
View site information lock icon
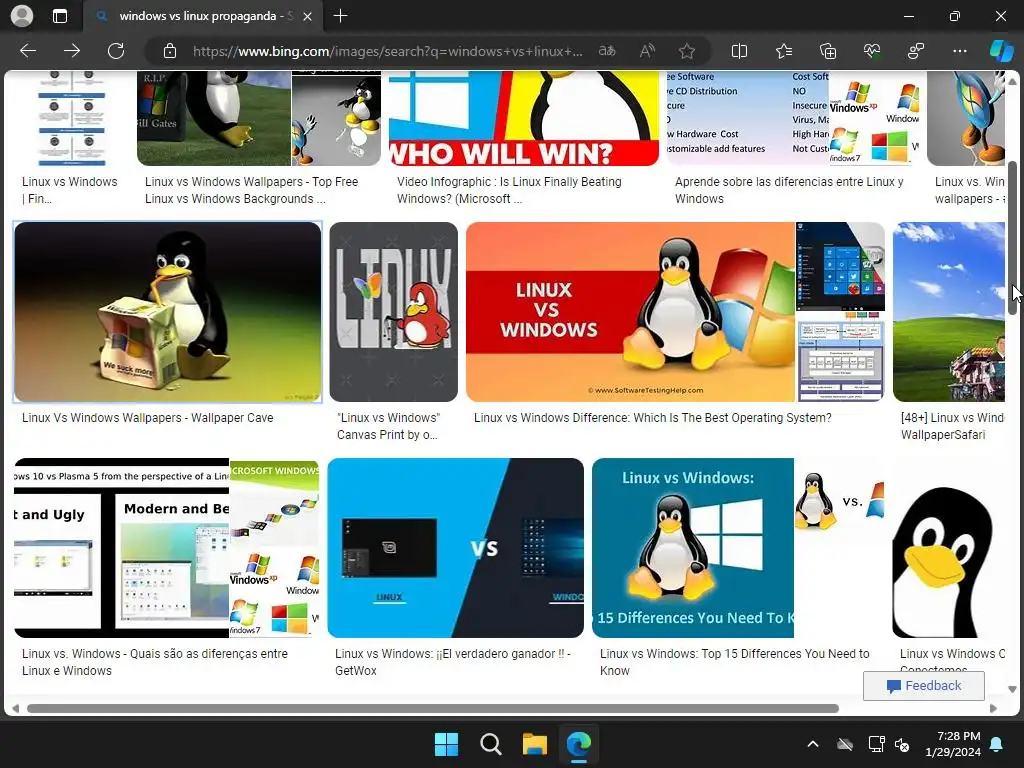[170, 51]
